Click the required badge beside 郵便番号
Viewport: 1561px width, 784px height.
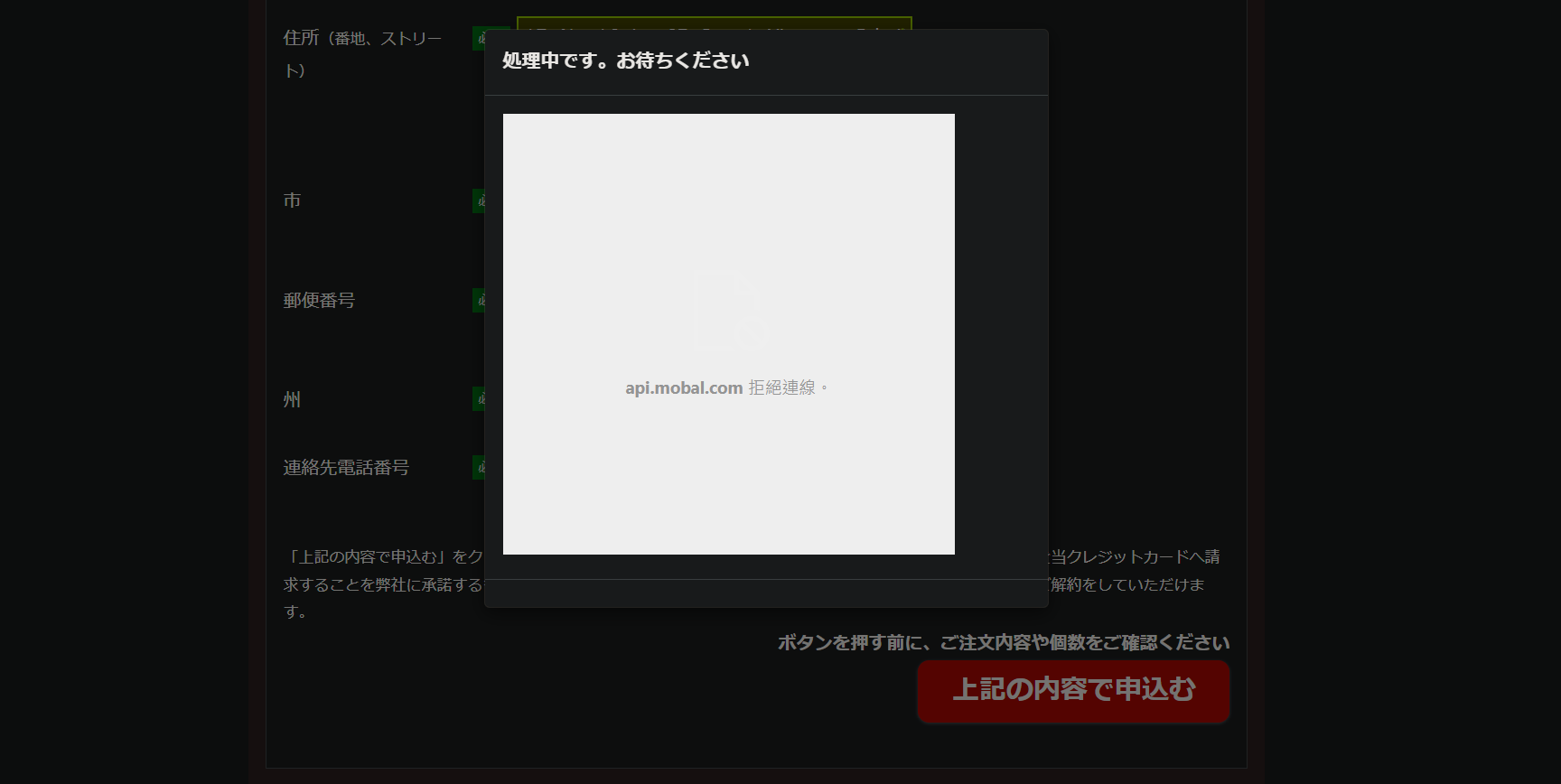pyautogui.click(x=479, y=300)
